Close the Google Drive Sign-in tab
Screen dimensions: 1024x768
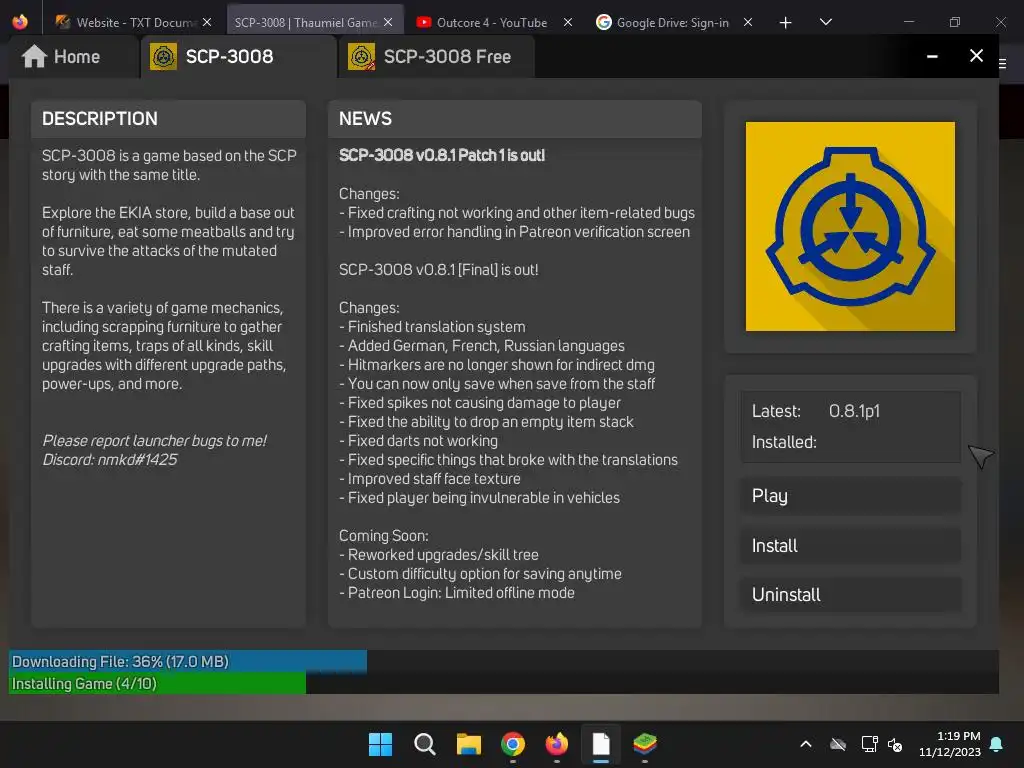pos(748,22)
